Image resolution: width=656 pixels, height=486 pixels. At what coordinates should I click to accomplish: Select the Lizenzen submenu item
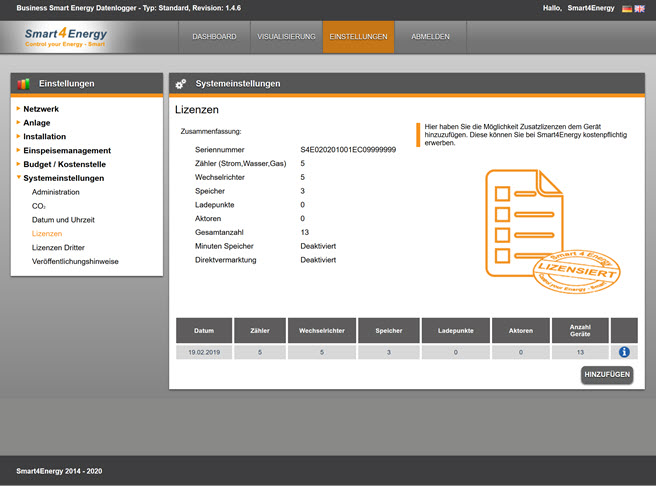47,234
